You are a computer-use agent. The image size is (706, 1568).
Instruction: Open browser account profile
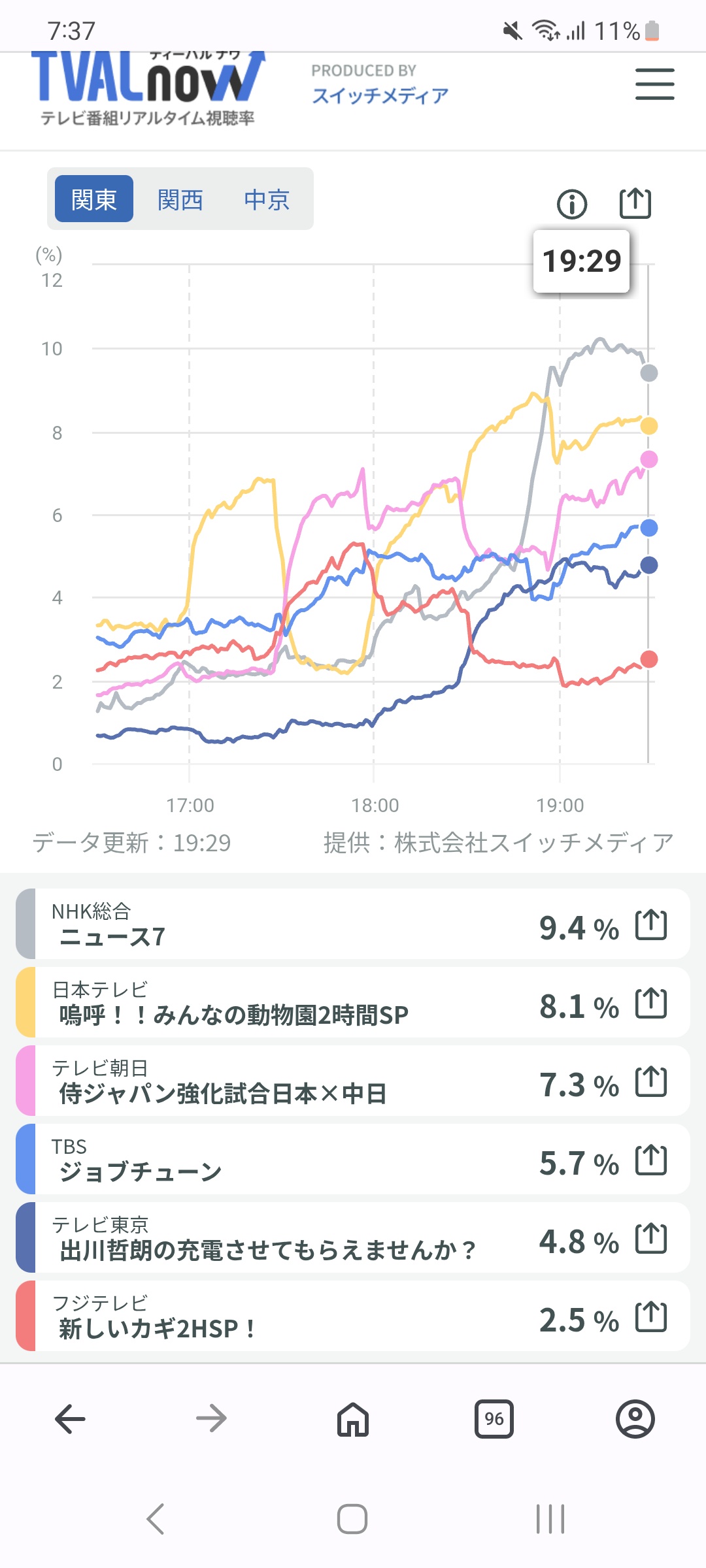[635, 1419]
